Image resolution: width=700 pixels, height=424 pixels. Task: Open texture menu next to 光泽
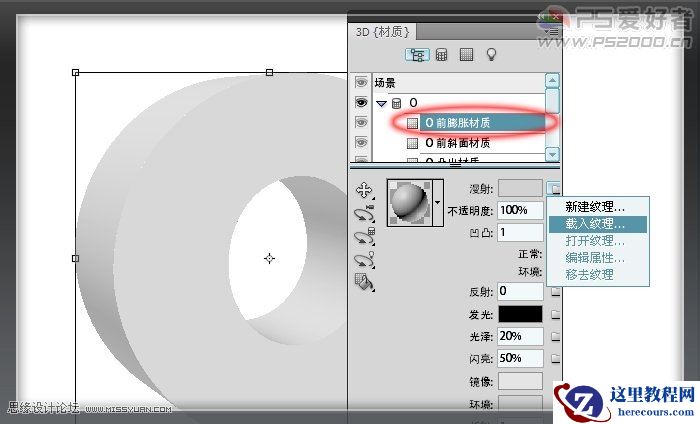click(x=555, y=337)
